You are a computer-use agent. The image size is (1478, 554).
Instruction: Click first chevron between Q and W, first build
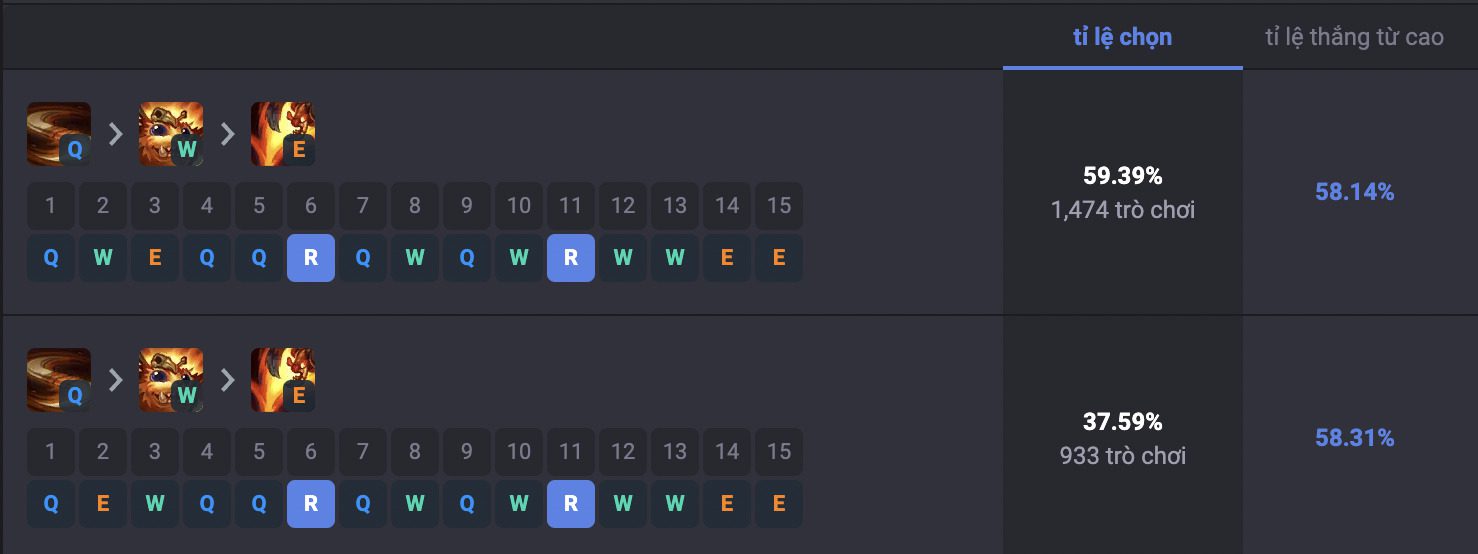115,134
